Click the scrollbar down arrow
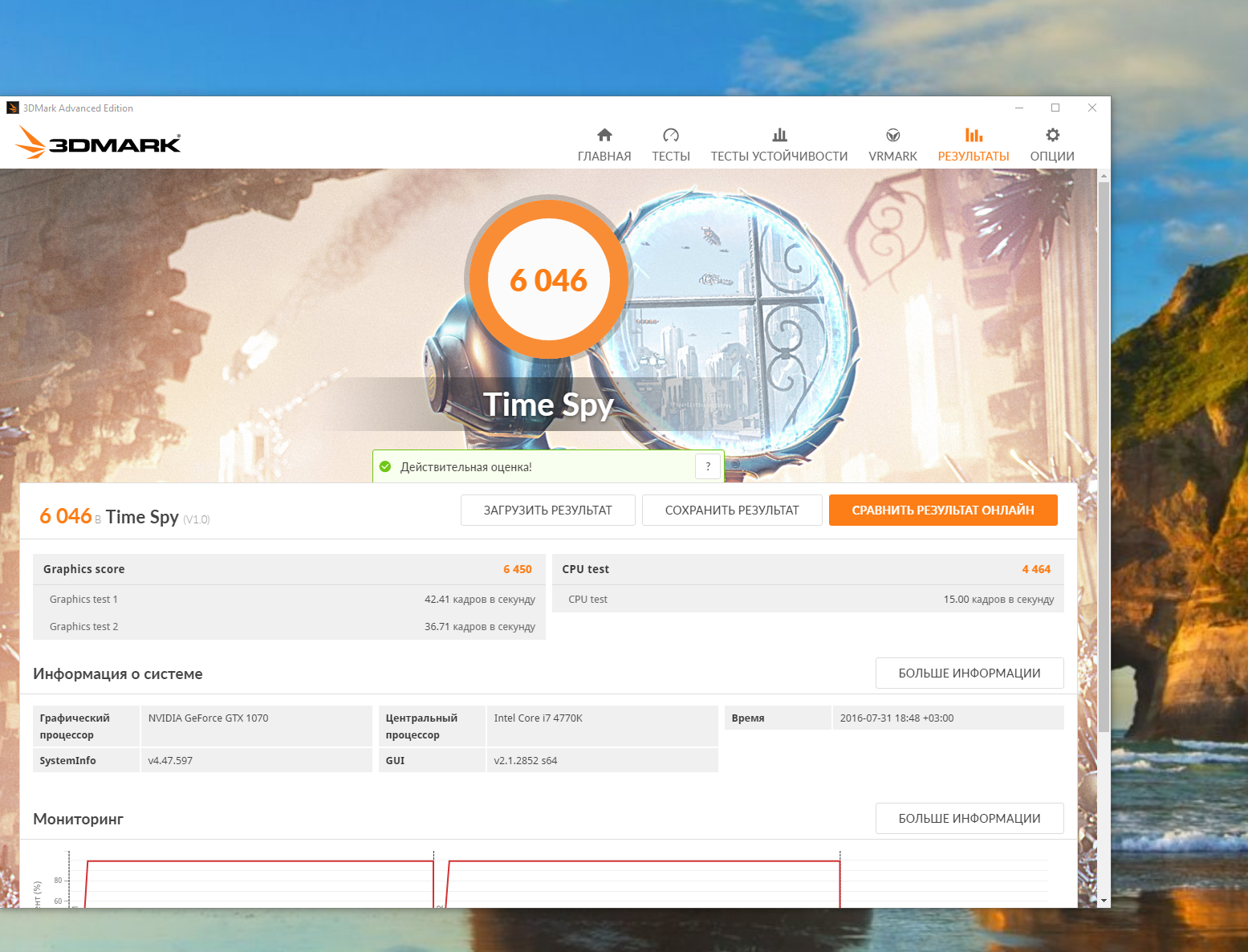 pos(1104,901)
